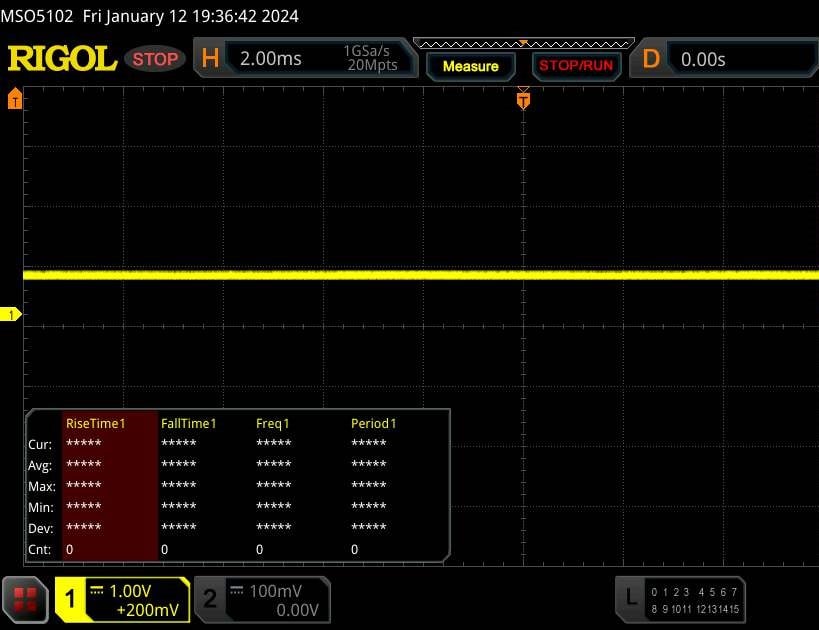
Task: Tap the Measure button
Action: (471, 66)
